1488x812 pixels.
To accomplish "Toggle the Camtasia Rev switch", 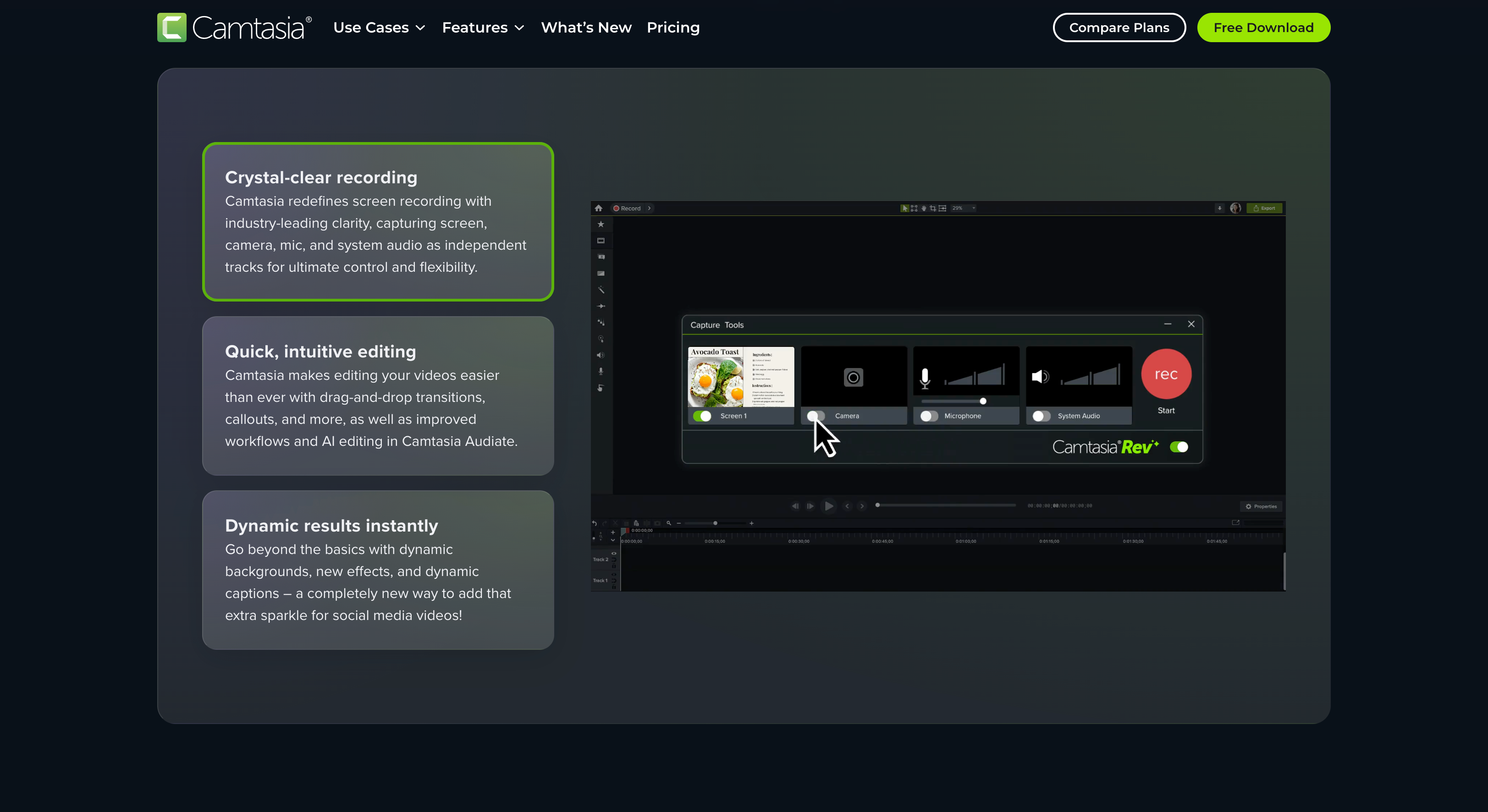I will click(x=1179, y=447).
